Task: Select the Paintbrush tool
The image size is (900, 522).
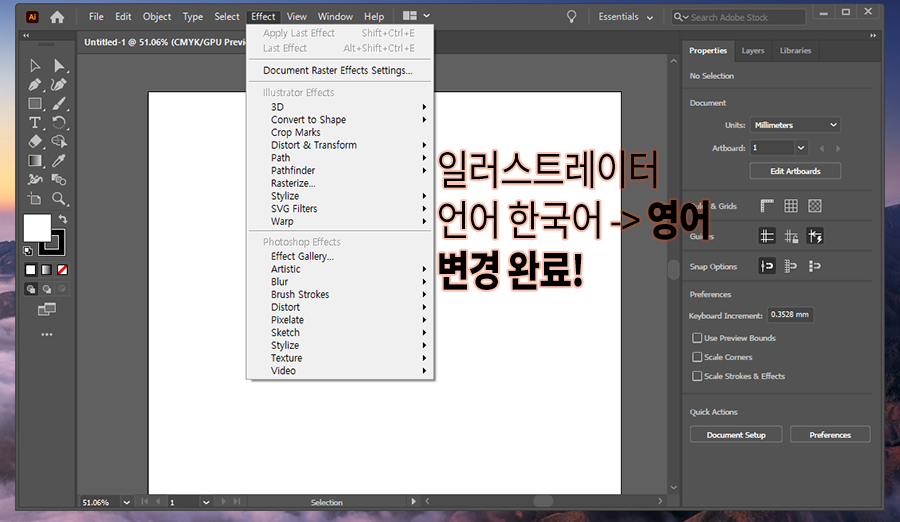Action: [x=59, y=103]
